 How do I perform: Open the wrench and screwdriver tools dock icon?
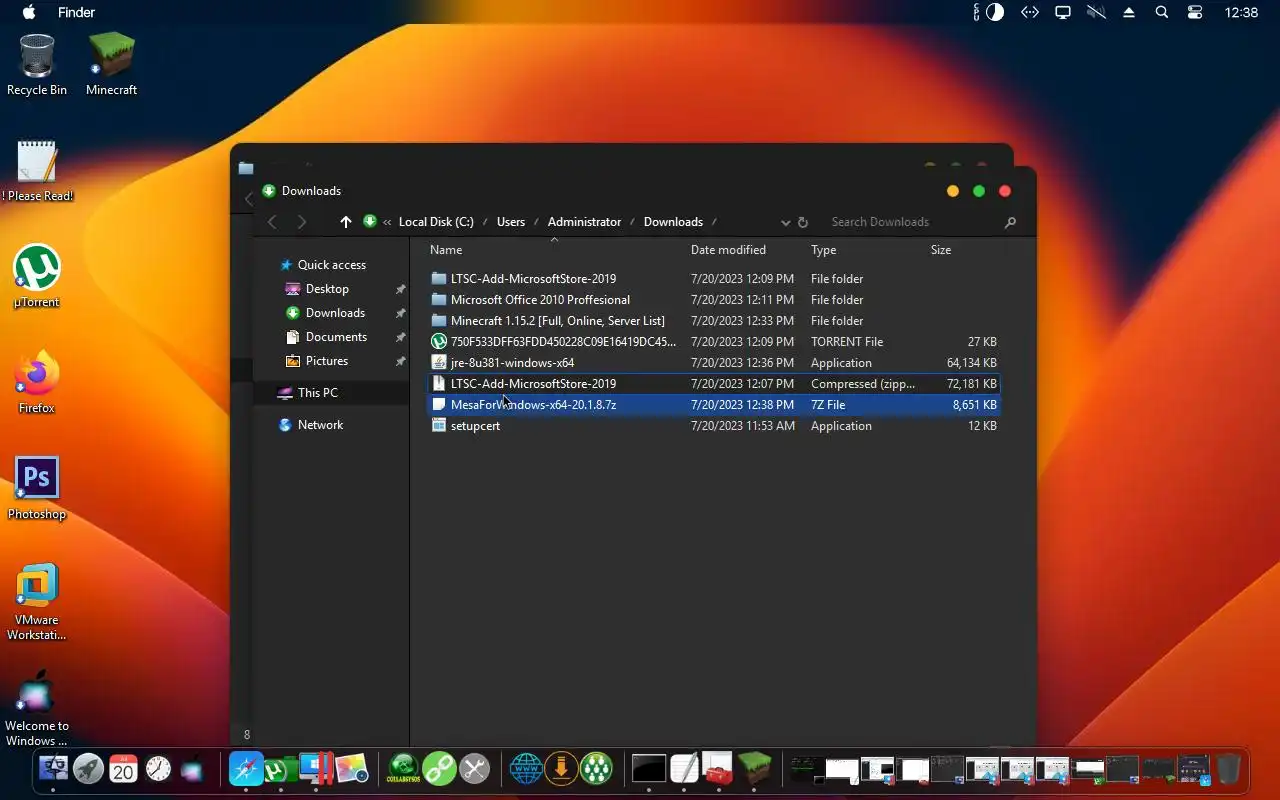(474, 769)
